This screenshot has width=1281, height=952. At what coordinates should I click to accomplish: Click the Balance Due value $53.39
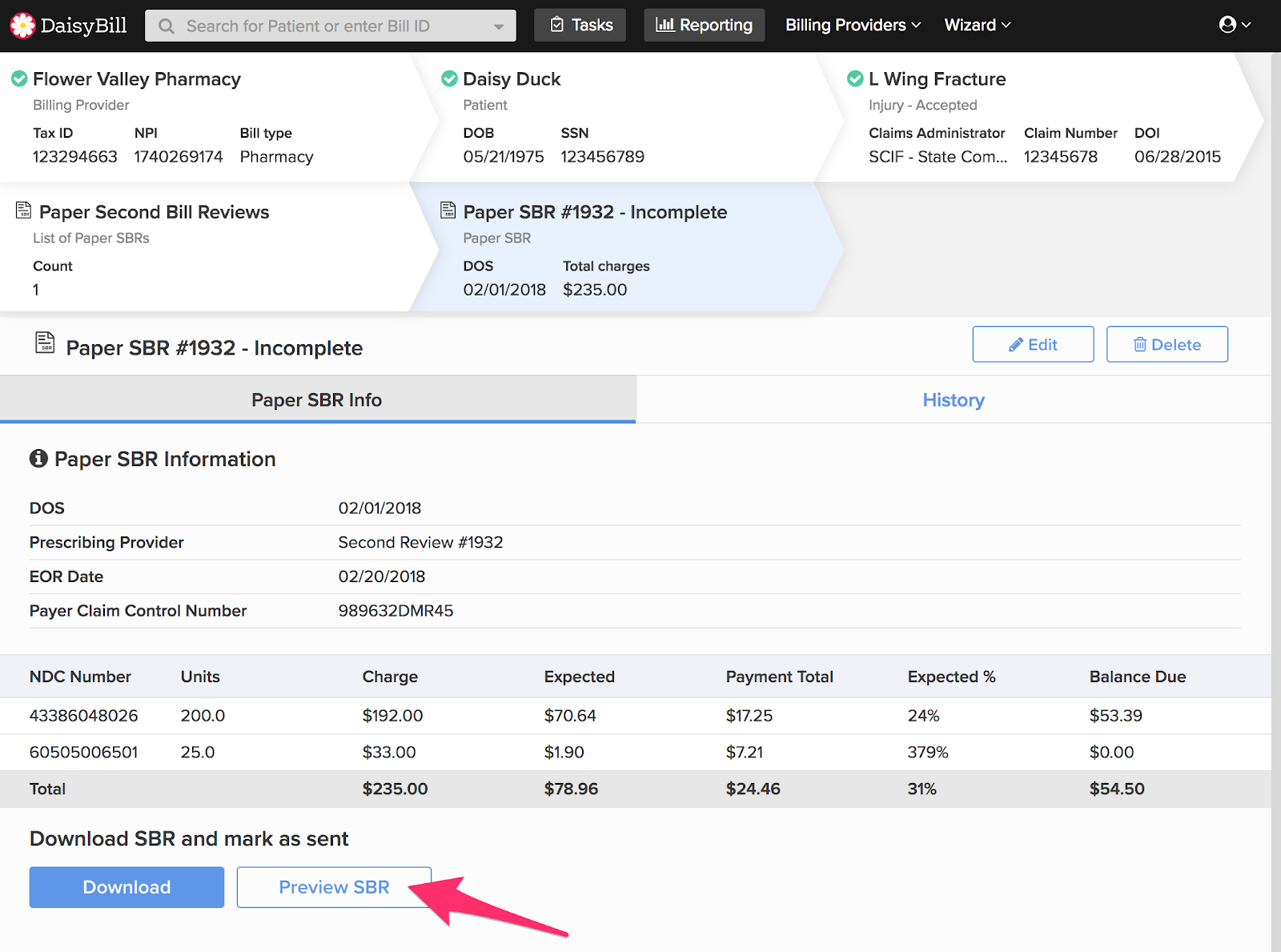(x=1116, y=715)
